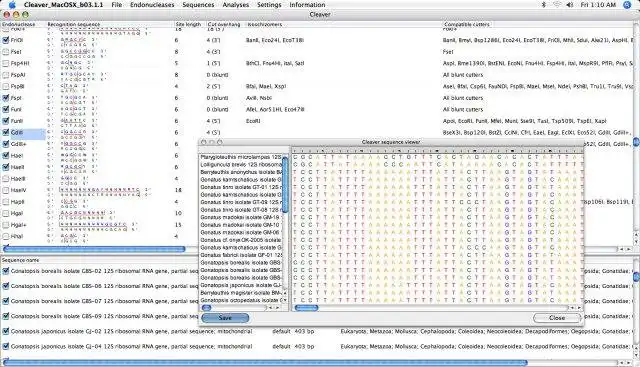Uncheck the GdiII+ endonuclease checkbox
This screenshot has height=367, width=640.
pos(6,144)
